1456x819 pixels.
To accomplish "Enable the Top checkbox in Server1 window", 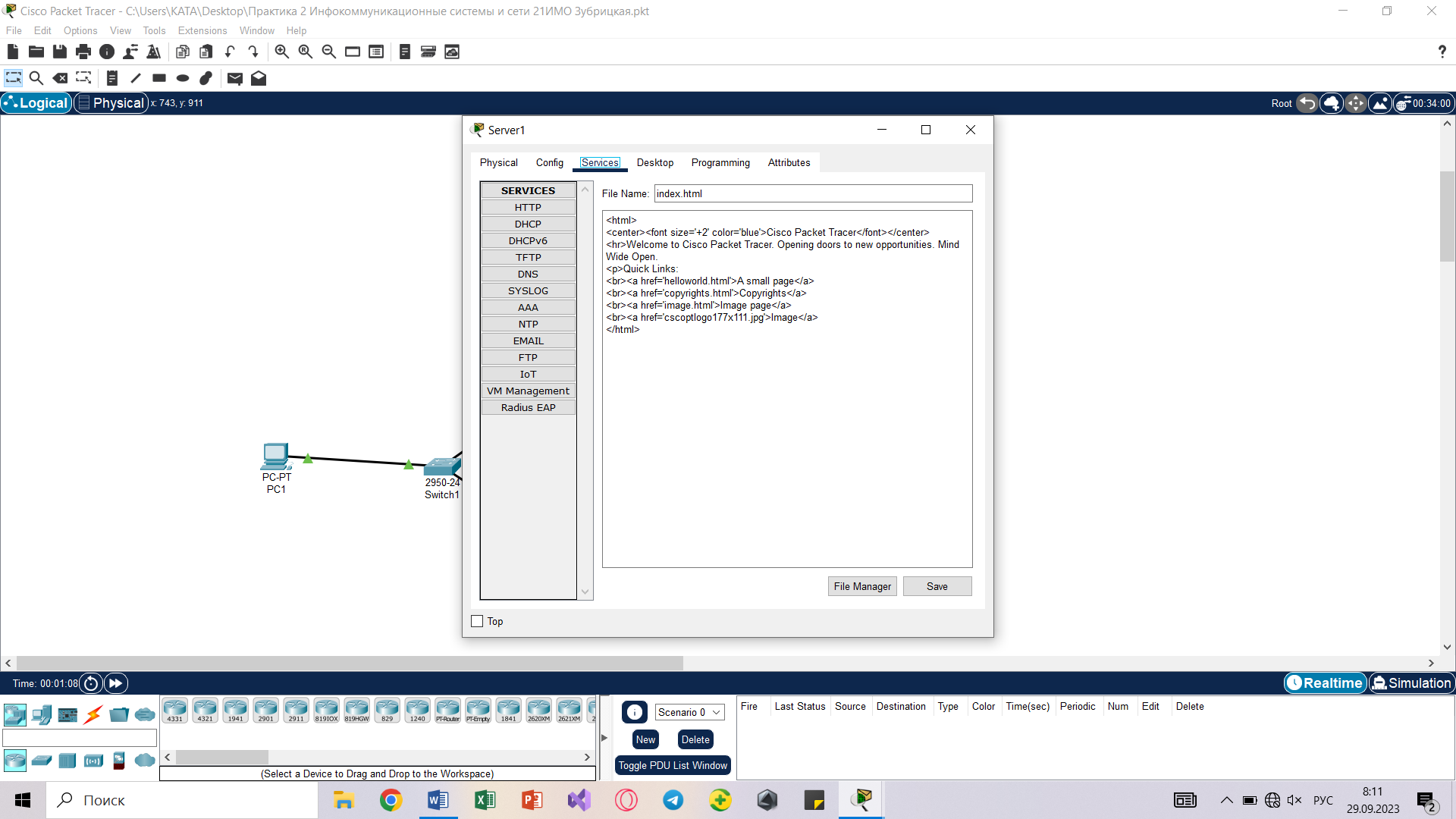I will coord(477,621).
